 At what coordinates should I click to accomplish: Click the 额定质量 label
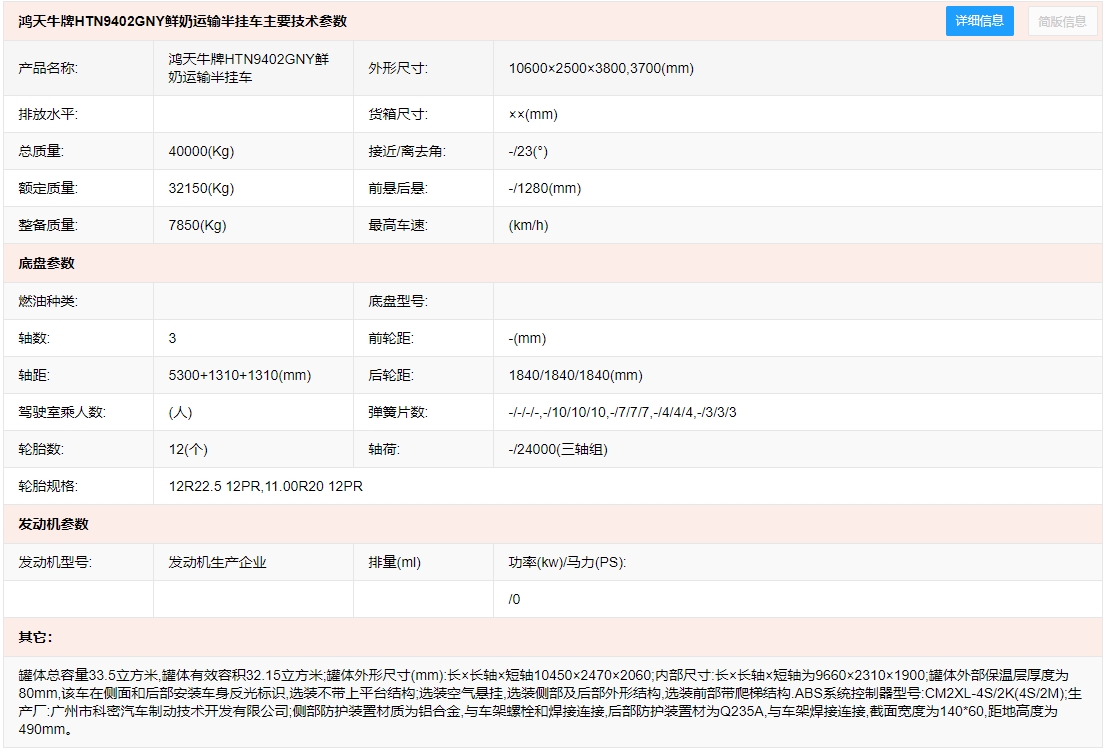pyautogui.click(x=48, y=188)
